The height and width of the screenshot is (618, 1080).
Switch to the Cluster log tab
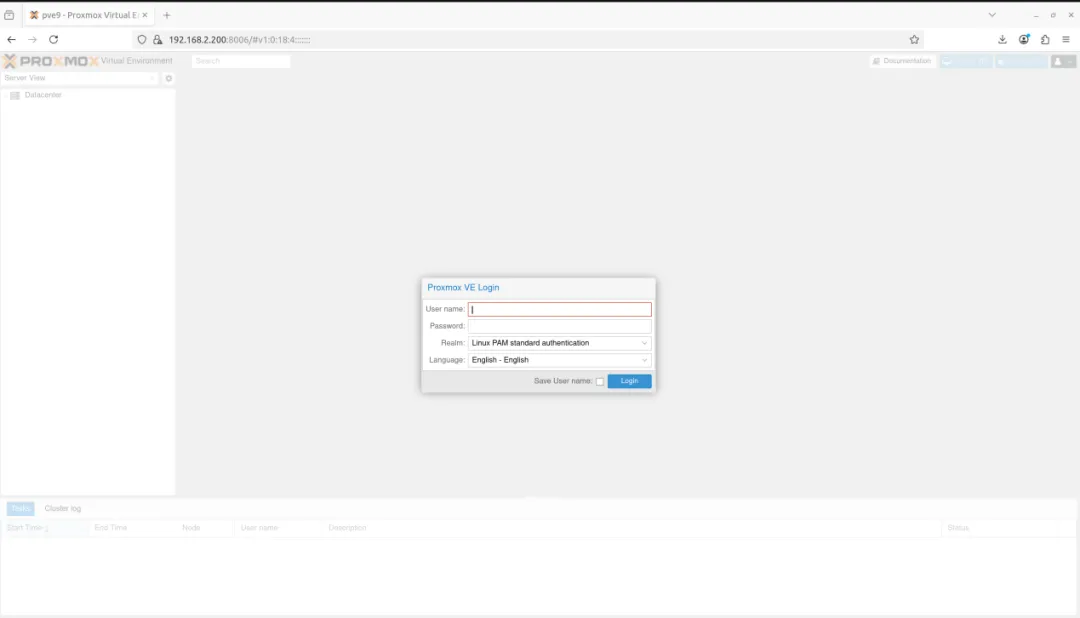(x=63, y=508)
